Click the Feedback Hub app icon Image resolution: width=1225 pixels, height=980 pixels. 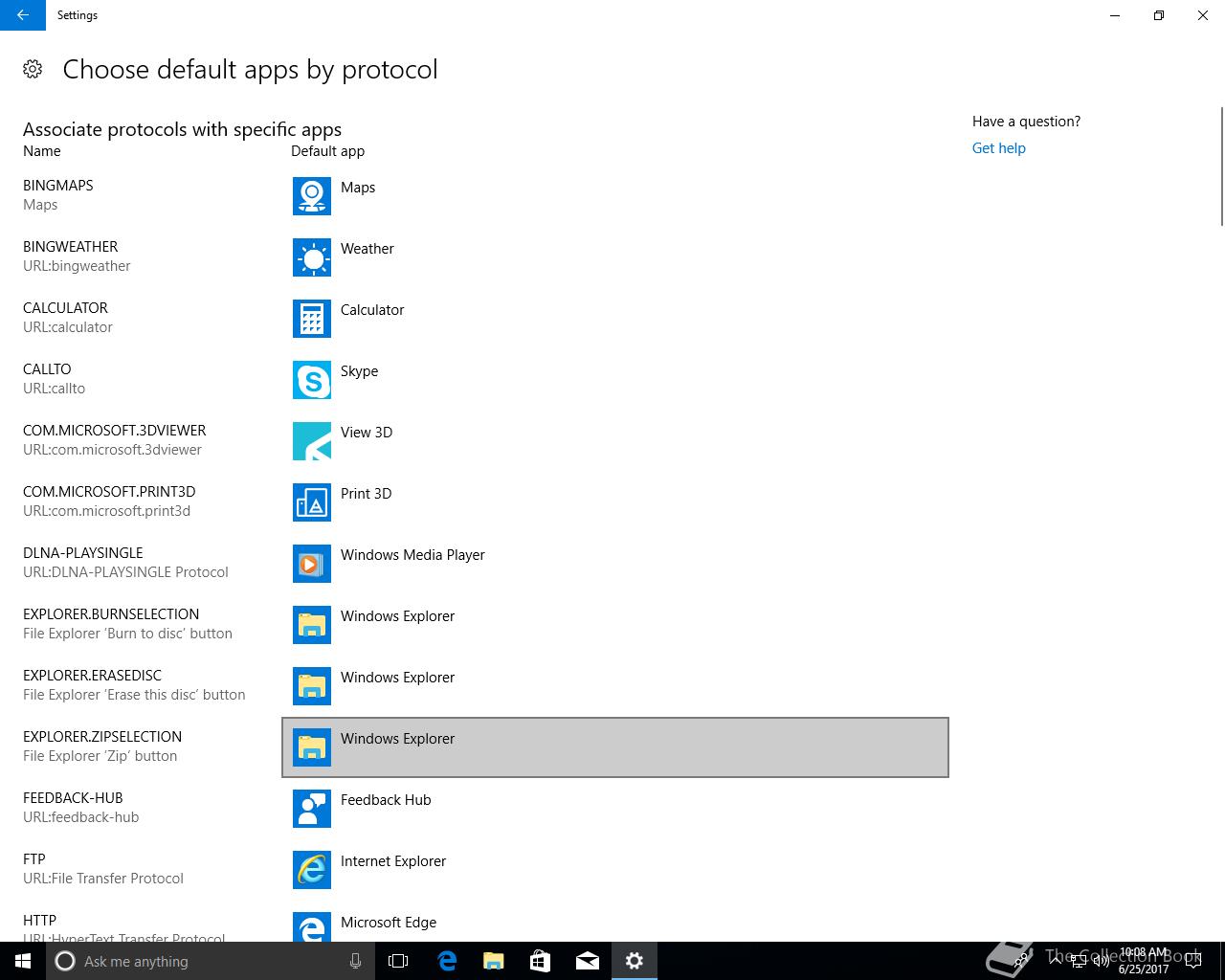(x=312, y=809)
